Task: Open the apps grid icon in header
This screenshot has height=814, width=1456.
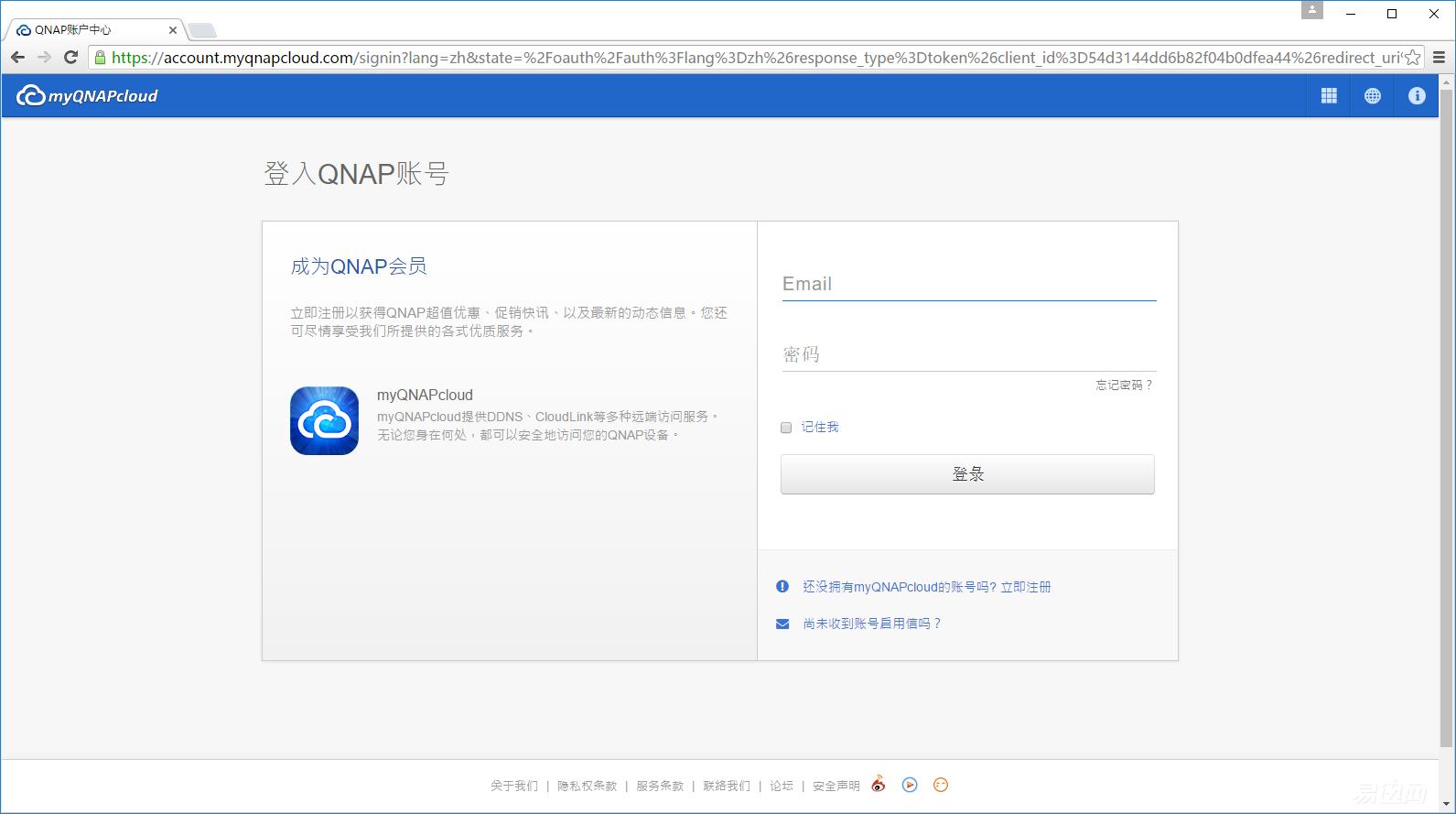Action: click(x=1329, y=95)
